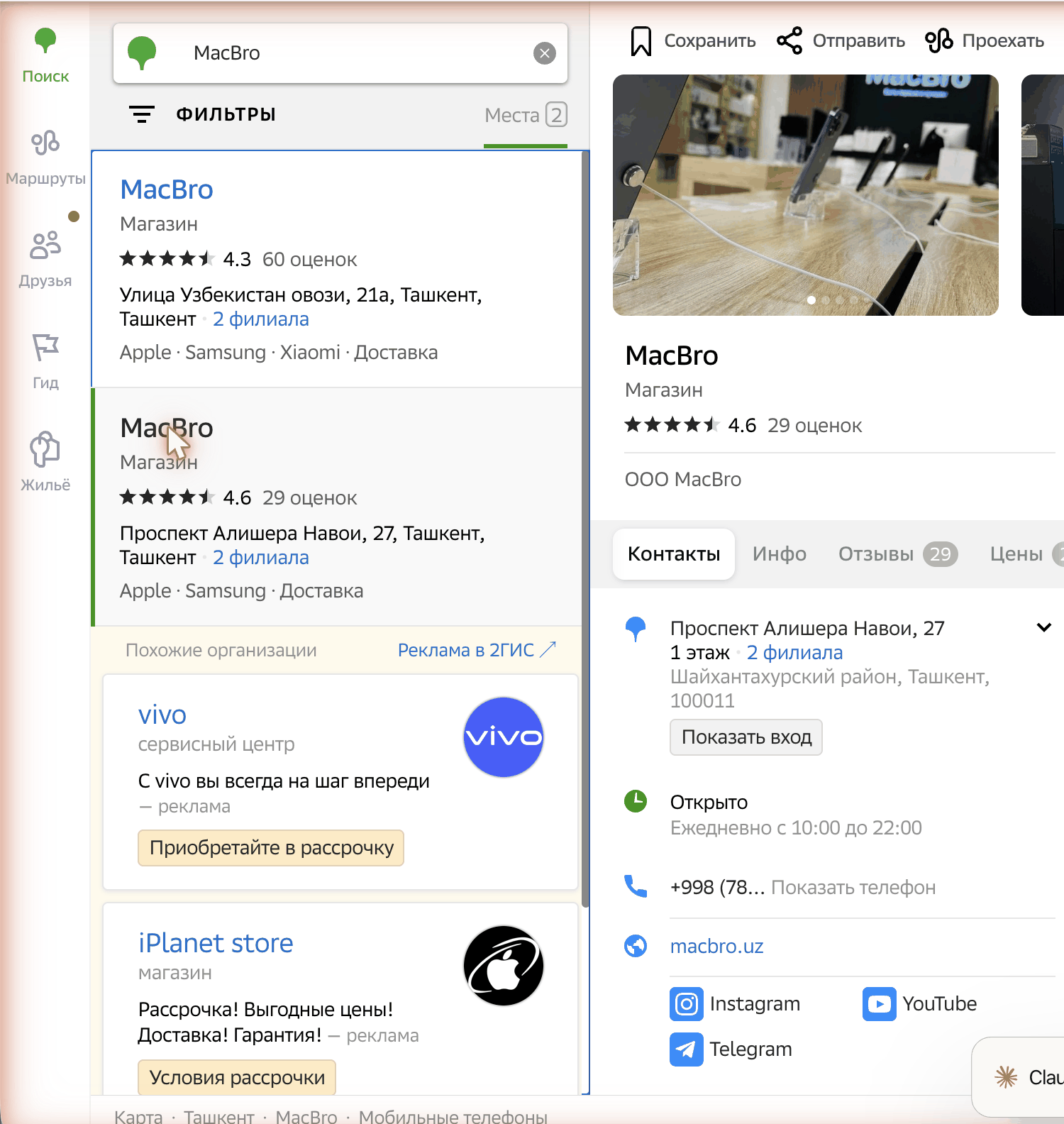Open the Маршруты routes section

[45, 158]
